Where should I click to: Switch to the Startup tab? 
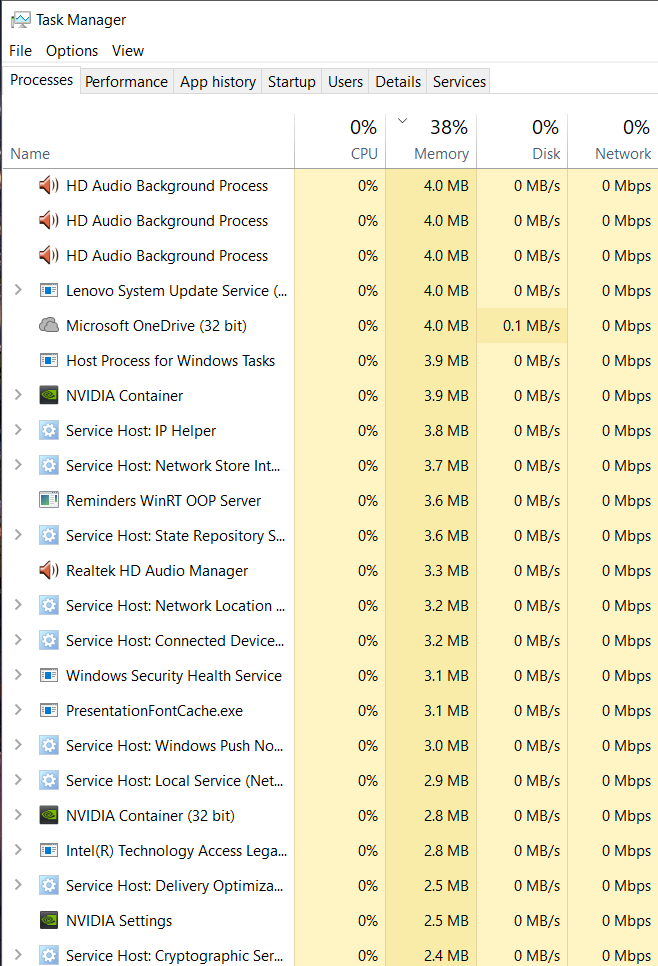pos(291,81)
